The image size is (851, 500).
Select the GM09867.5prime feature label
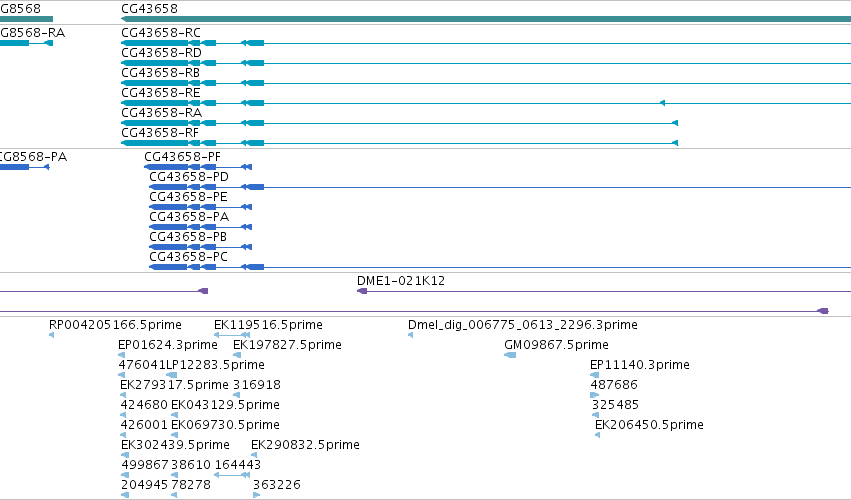556,345
